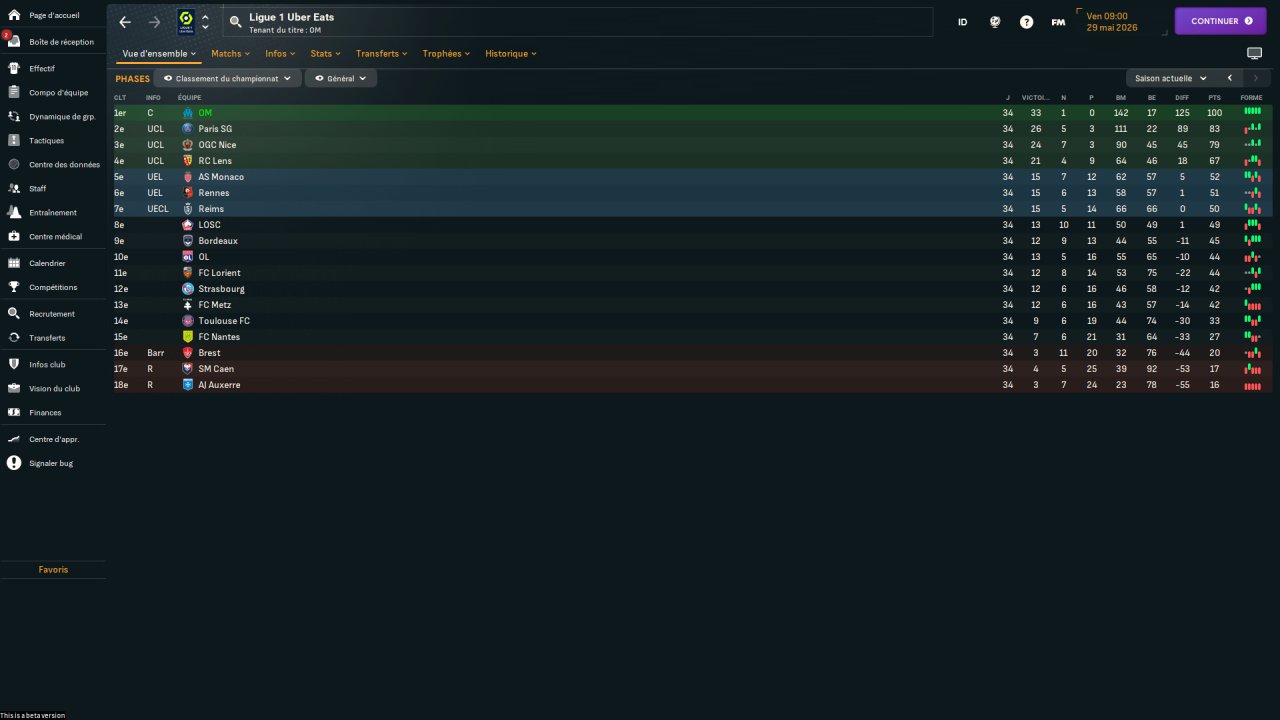
Task: Open the help question mark icon
Action: (1026, 22)
